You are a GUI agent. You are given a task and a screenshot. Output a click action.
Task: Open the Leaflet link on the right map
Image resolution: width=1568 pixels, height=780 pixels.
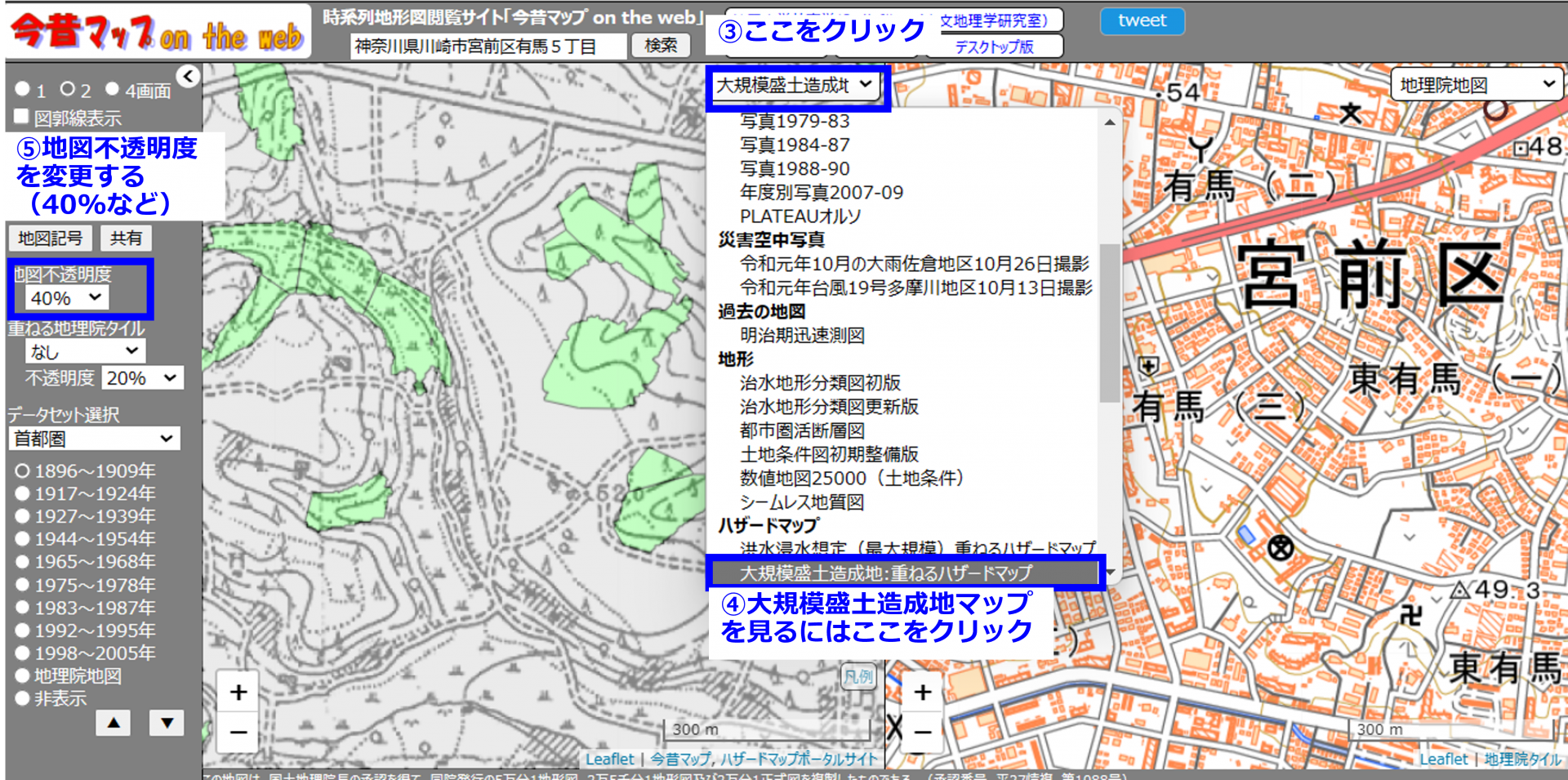1443,759
